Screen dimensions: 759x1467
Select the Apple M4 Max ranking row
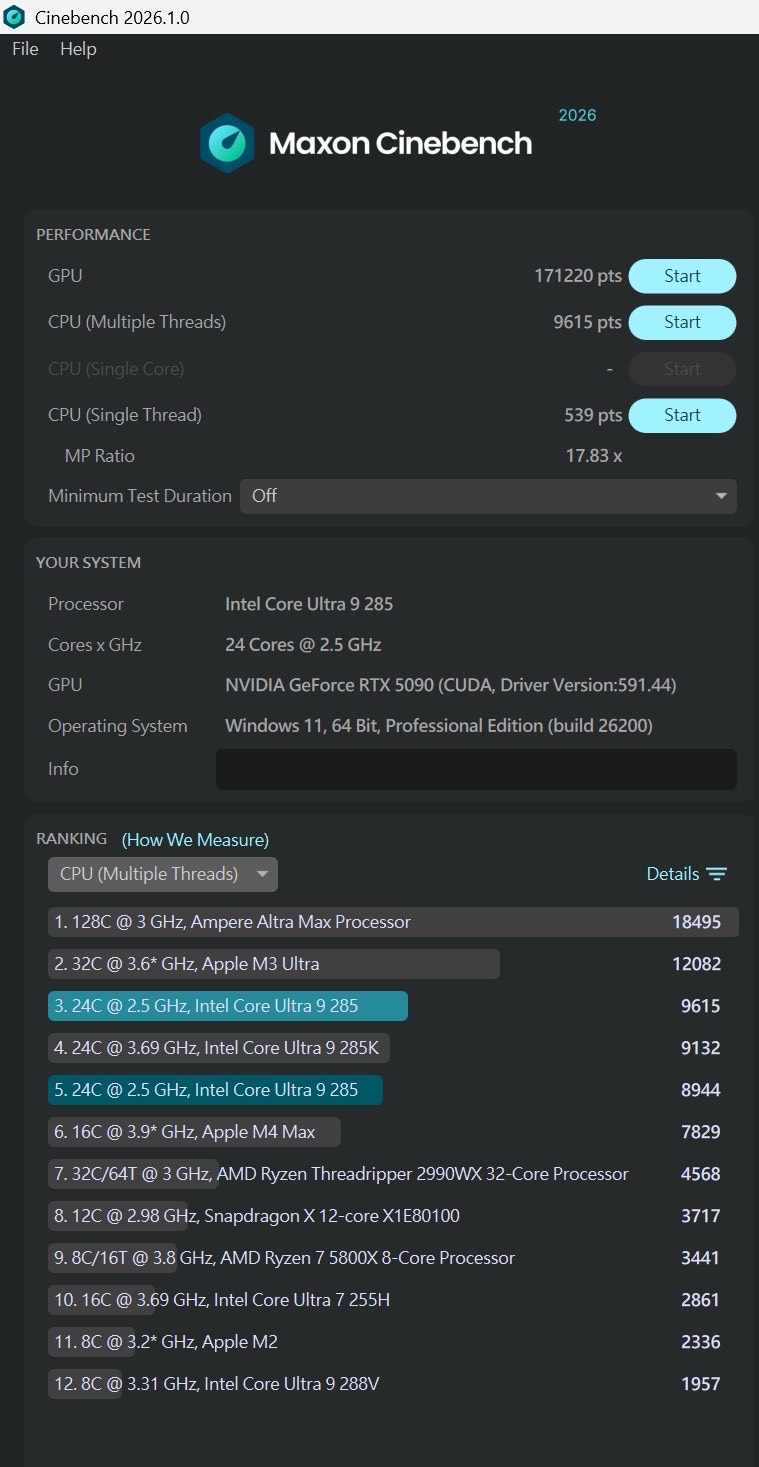[x=194, y=1132]
